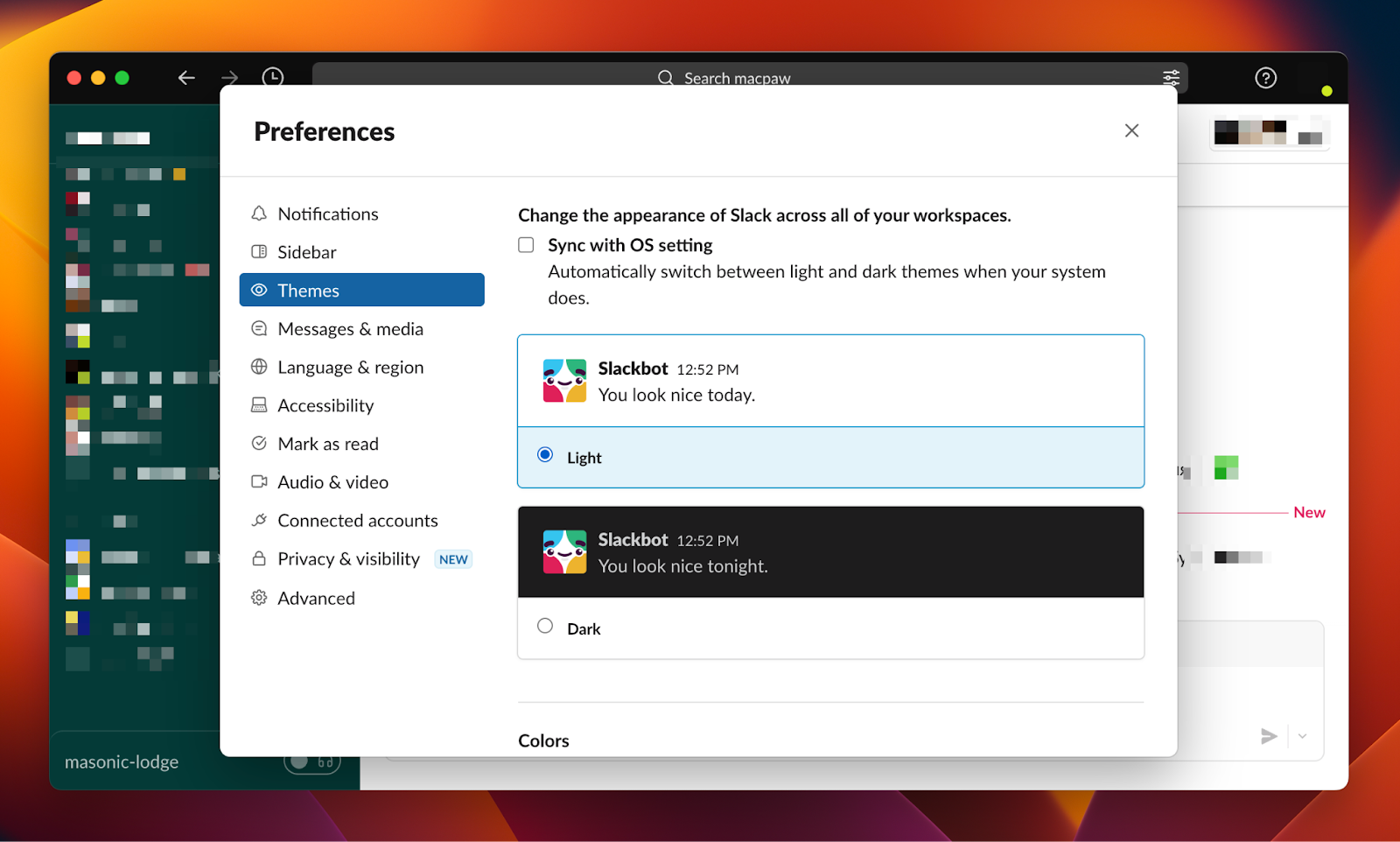Viewport: 1400px width, 842px height.
Task: Switch to the Privacy & visibility section
Action: pos(347,558)
